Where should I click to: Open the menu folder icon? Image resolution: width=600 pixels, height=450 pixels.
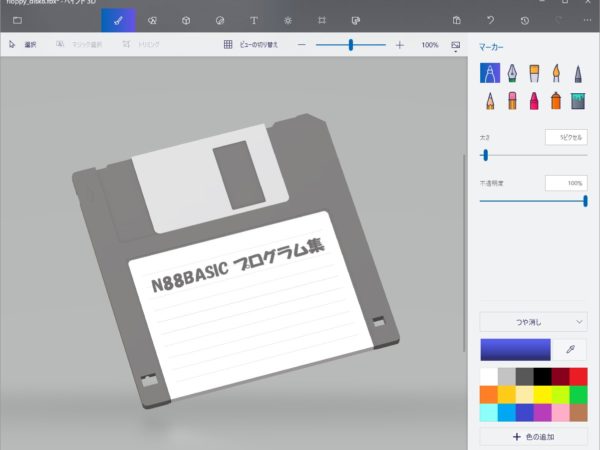coord(18,20)
